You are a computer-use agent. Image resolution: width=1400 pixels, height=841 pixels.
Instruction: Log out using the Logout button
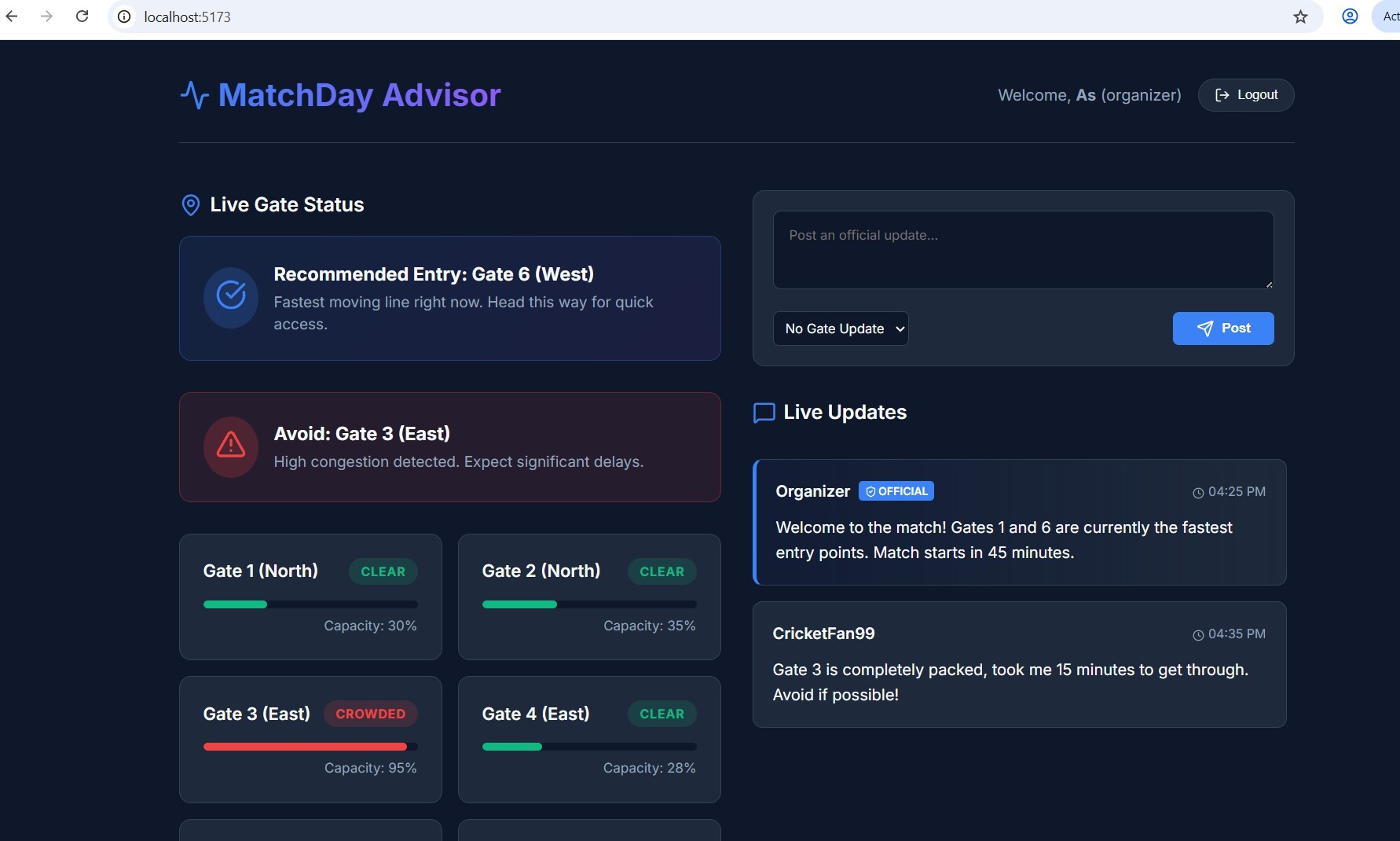click(x=1246, y=95)
